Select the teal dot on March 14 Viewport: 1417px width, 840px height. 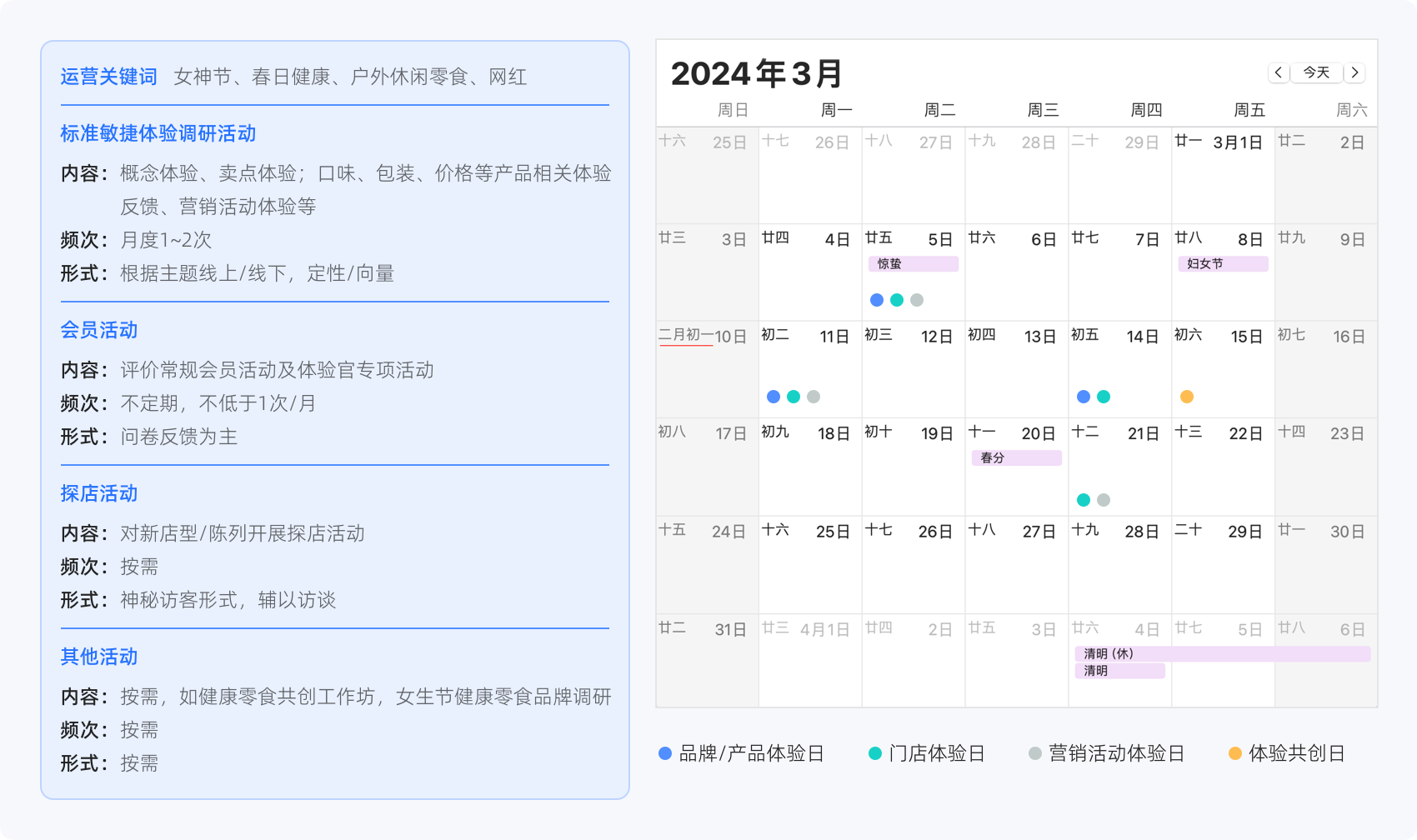(1104, 397)
